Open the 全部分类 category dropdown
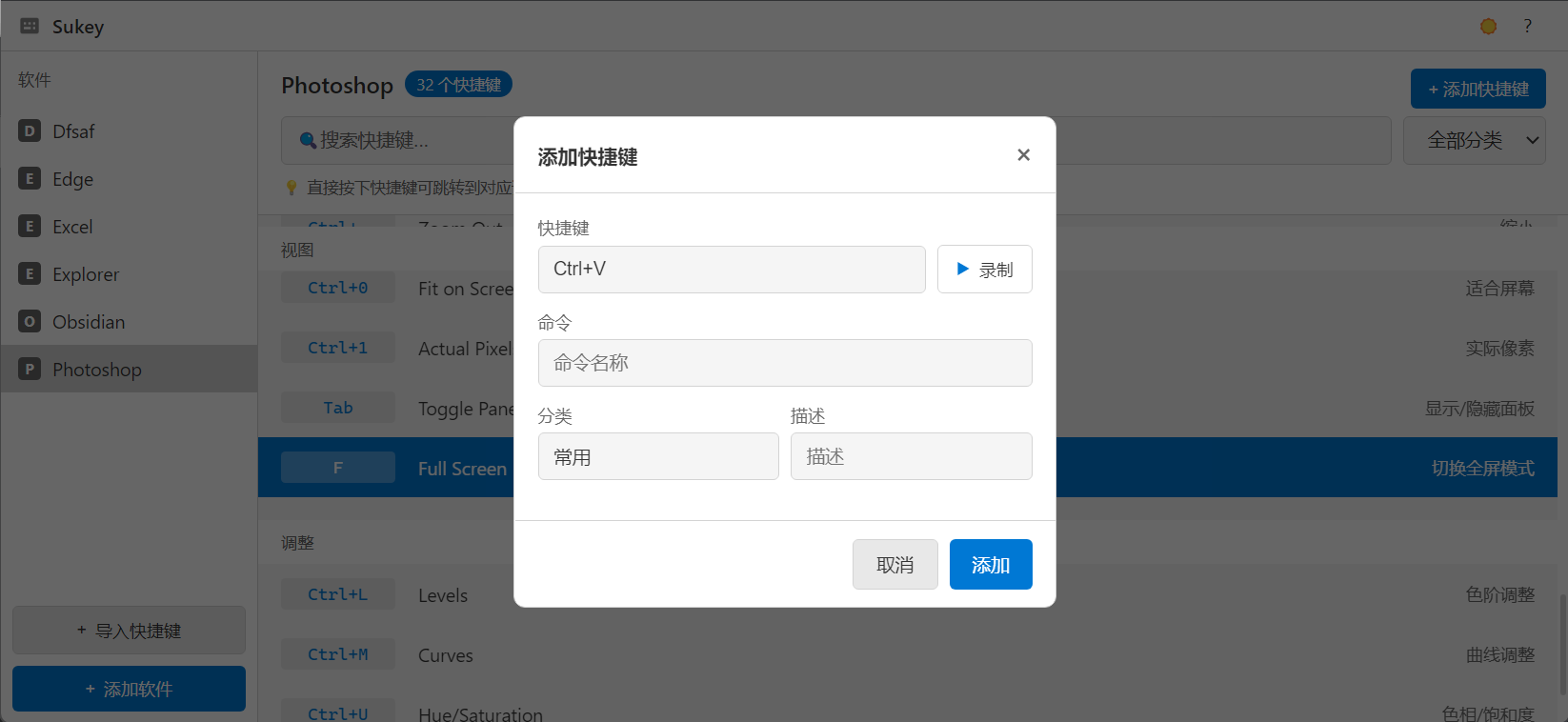Image resolution: width=1568 pixels, height=722 pixels. point(1475,140)
